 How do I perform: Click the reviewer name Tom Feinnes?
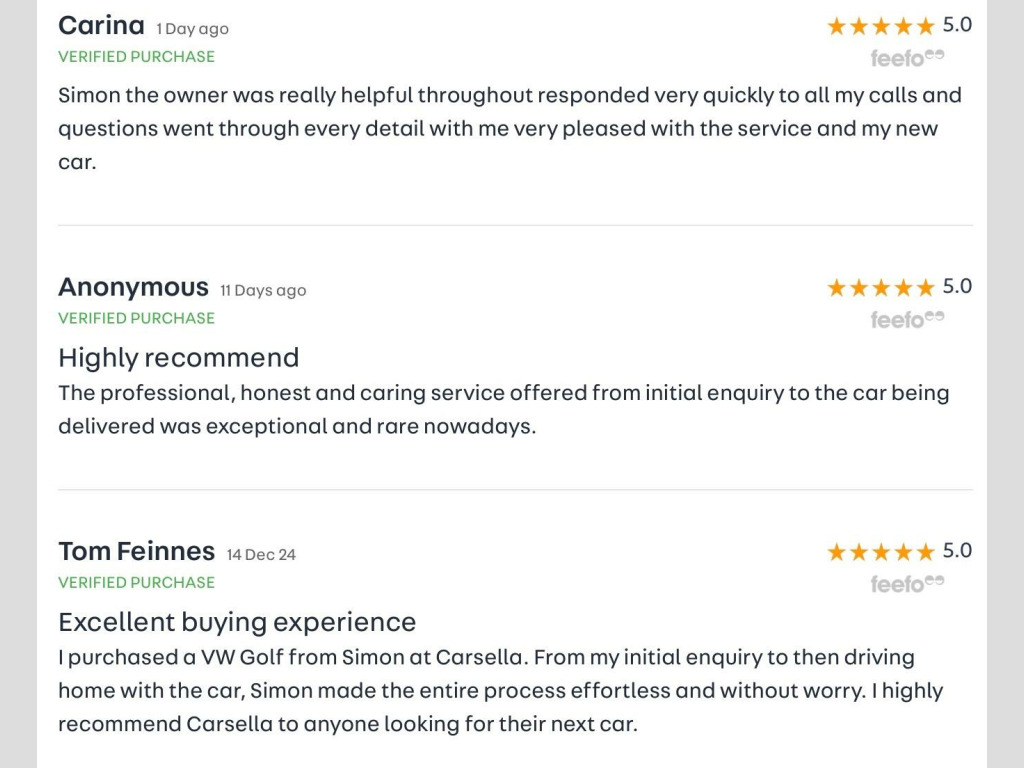136,552
